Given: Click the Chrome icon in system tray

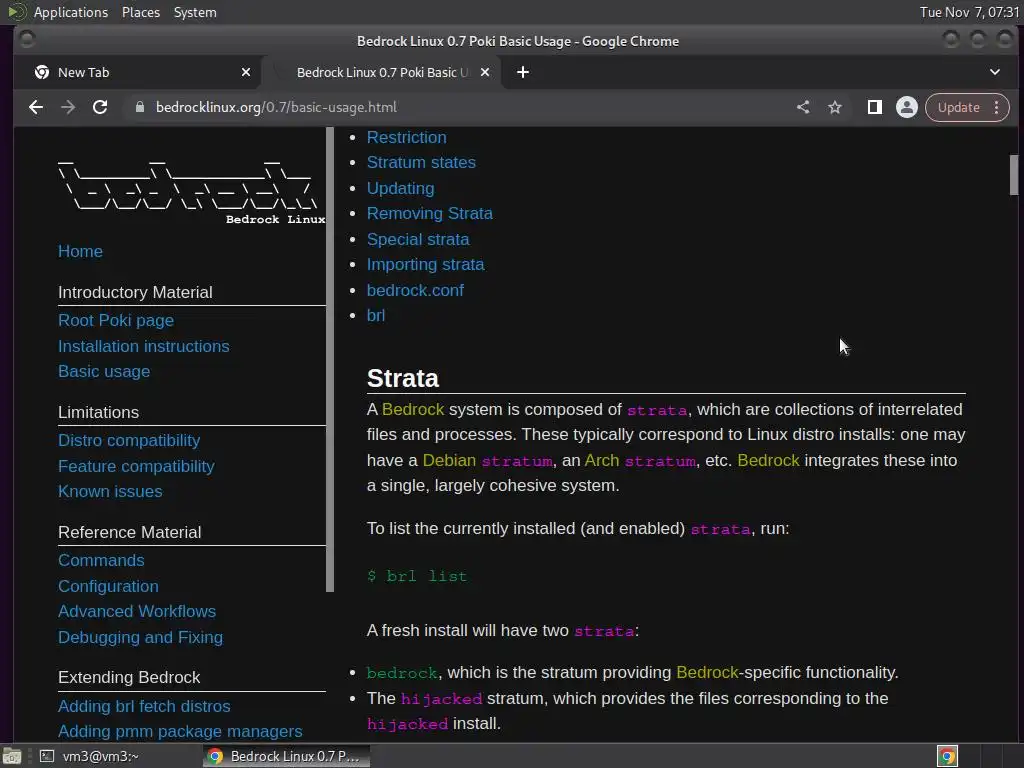Looking at the screenshot, I should 947,756.
